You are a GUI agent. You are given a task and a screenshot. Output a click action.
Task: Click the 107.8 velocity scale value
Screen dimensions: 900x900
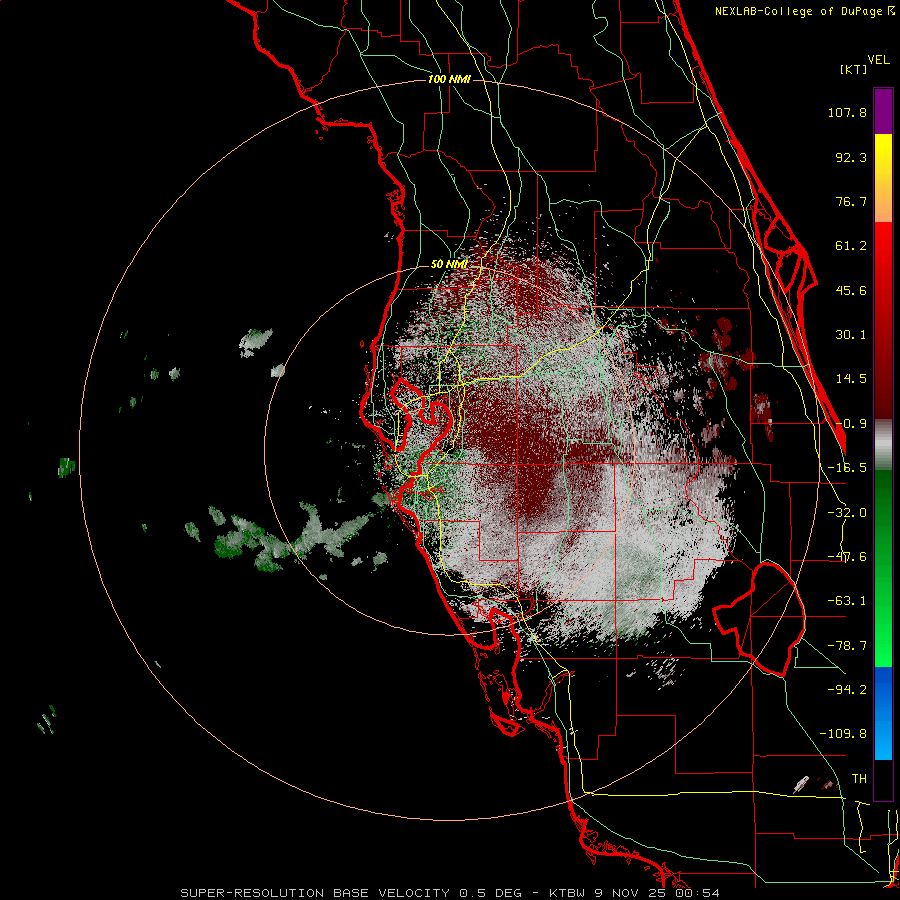847,112
